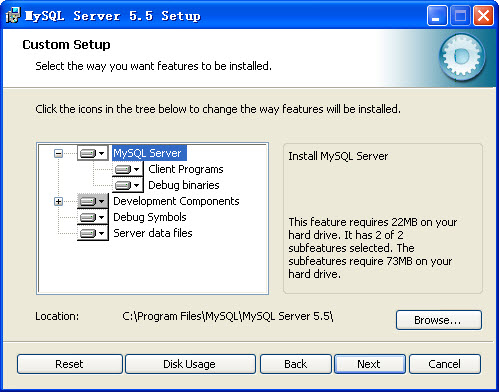
Task: Click the 'Custom Setup' heading text
Action: click(66, 45)
